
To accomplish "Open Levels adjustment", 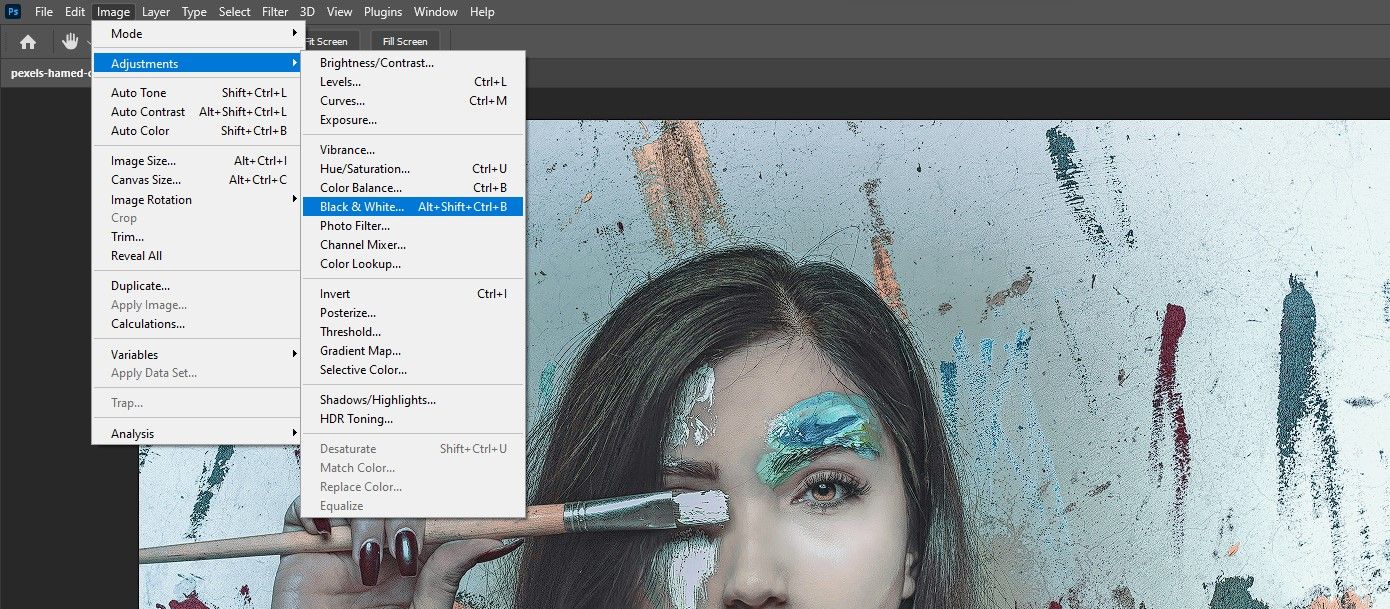I will coord(413,82).
